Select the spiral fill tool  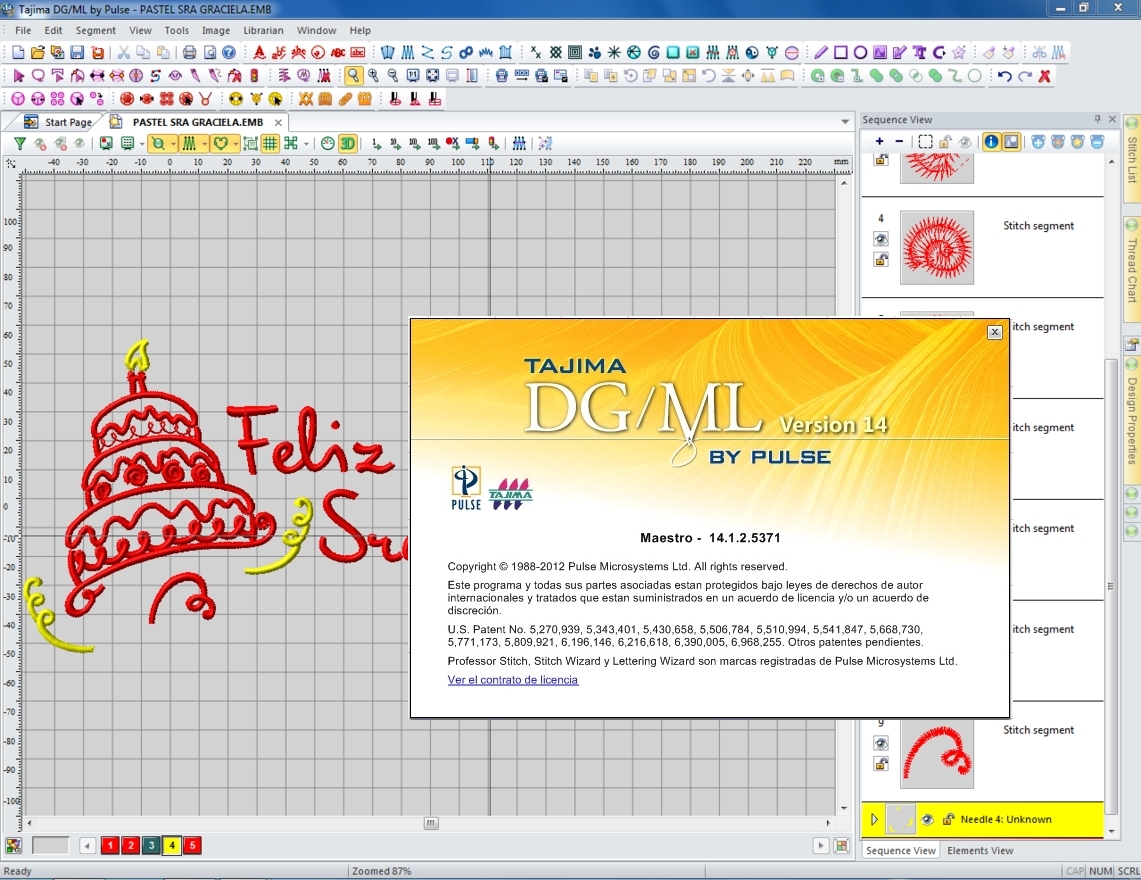tap(653, 52)
